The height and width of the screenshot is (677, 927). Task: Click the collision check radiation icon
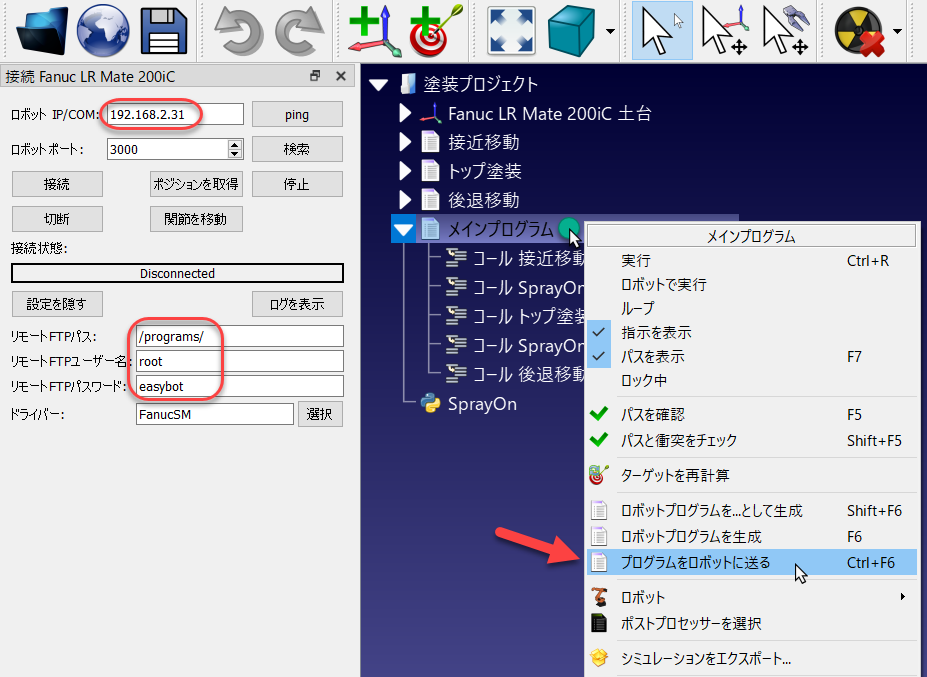[x=860, y=32]
